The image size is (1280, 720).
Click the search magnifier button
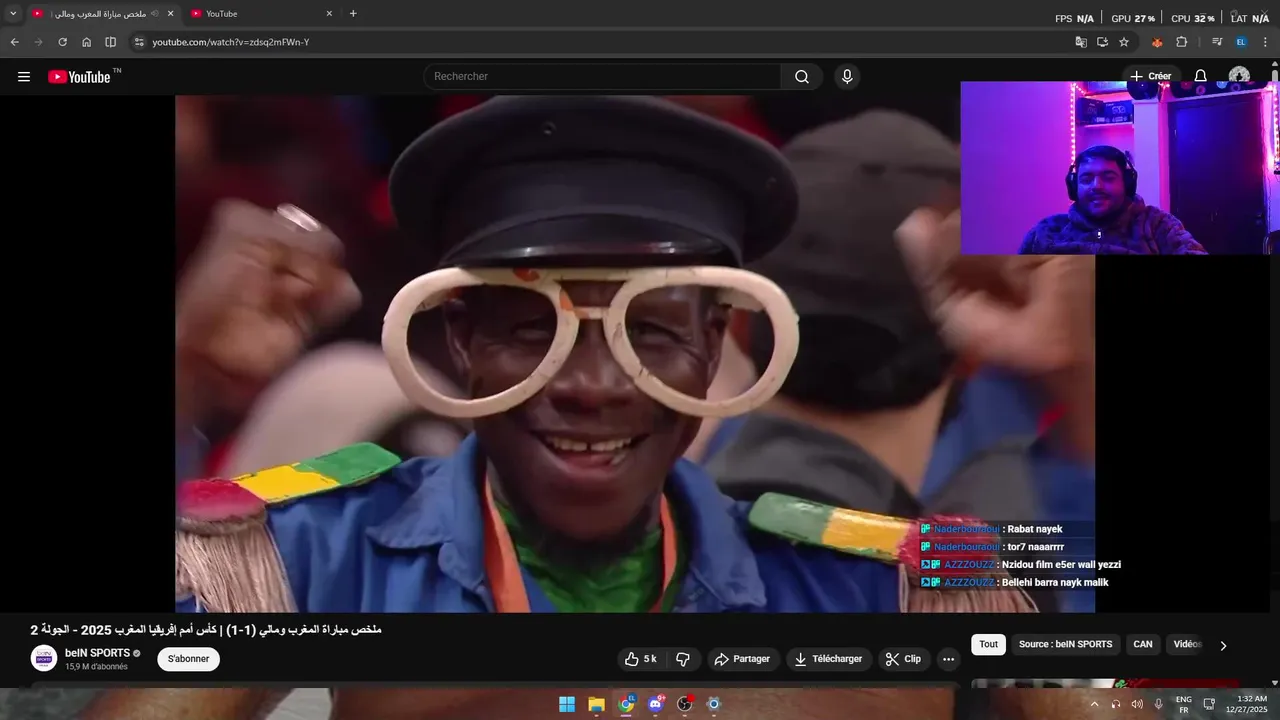click(802, 77)
